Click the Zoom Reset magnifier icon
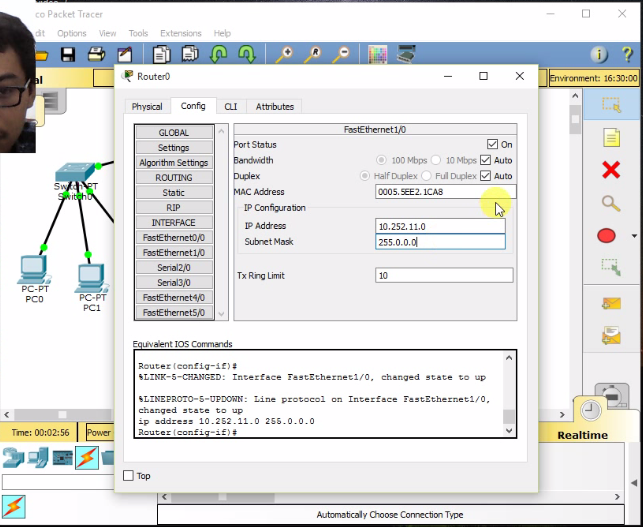This screenshot has height=527, width=643. tap(312, 55)
